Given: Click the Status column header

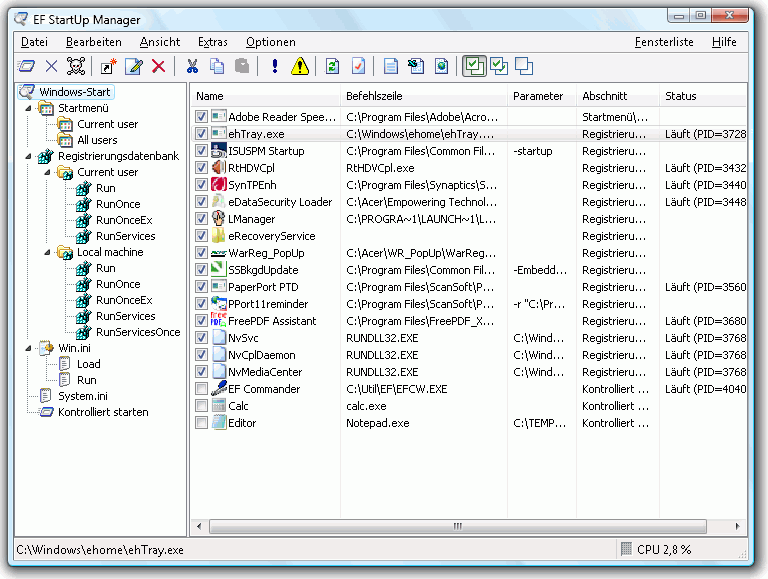Looking at the screenshot, I should (x=680, y=96).
